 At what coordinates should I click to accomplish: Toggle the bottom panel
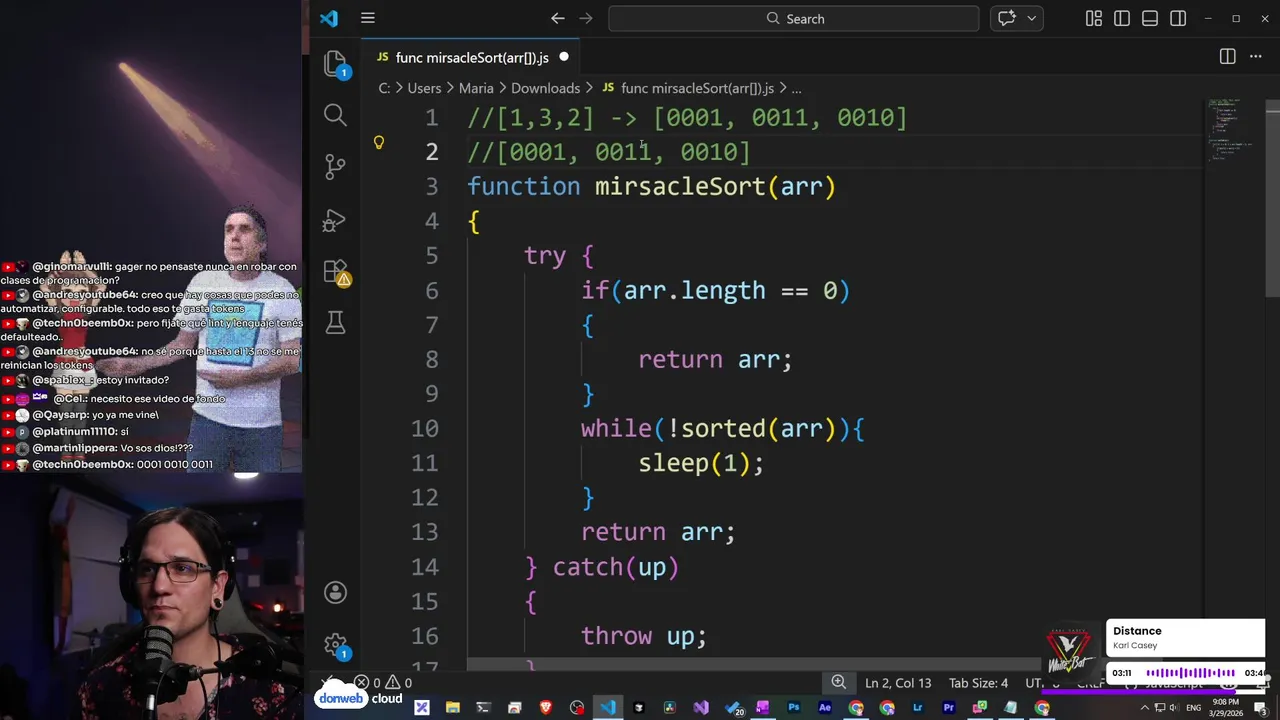coord(1150,18)
